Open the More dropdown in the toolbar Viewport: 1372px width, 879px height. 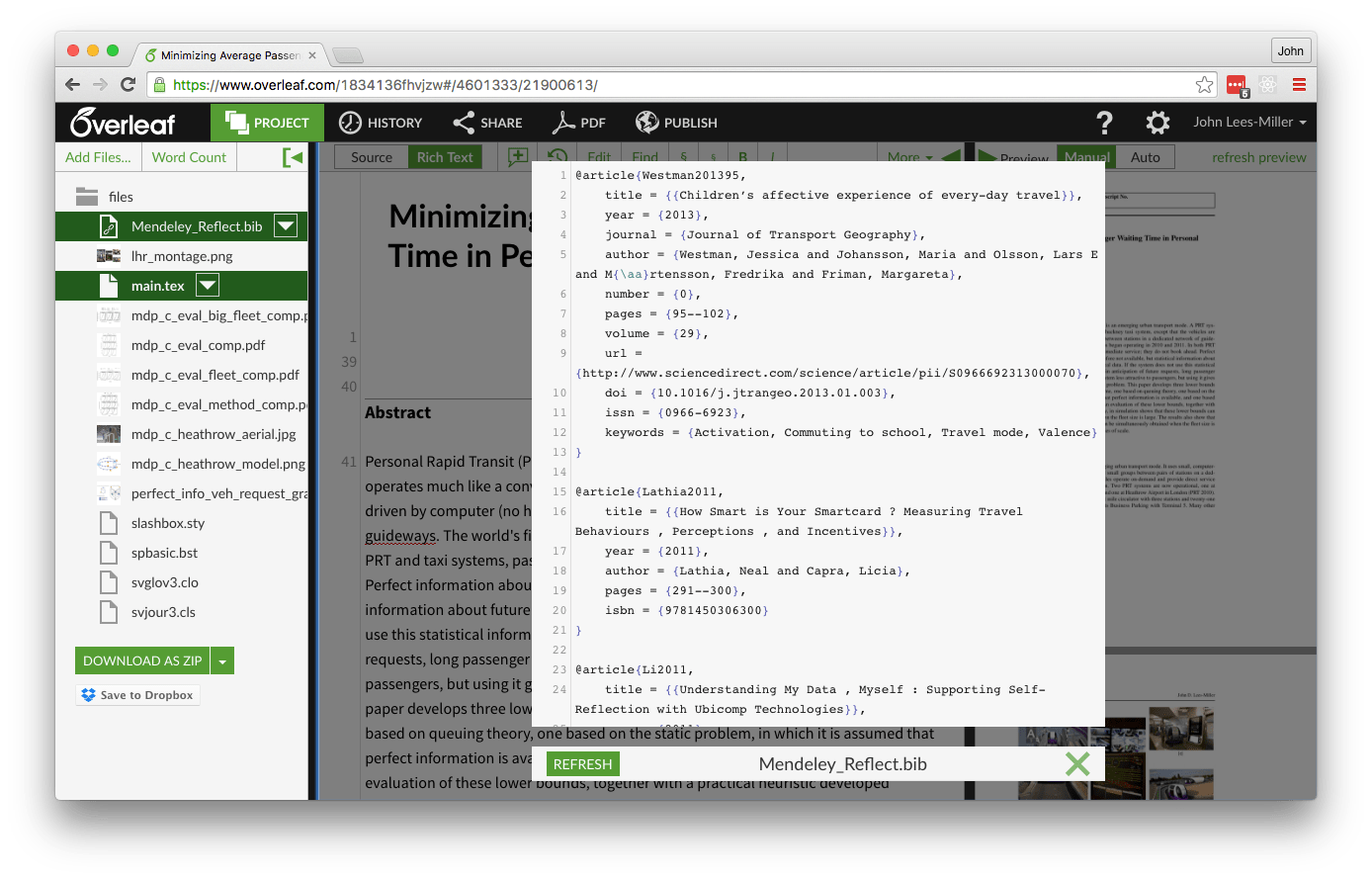pyautogui.click(x=908, y=156)
